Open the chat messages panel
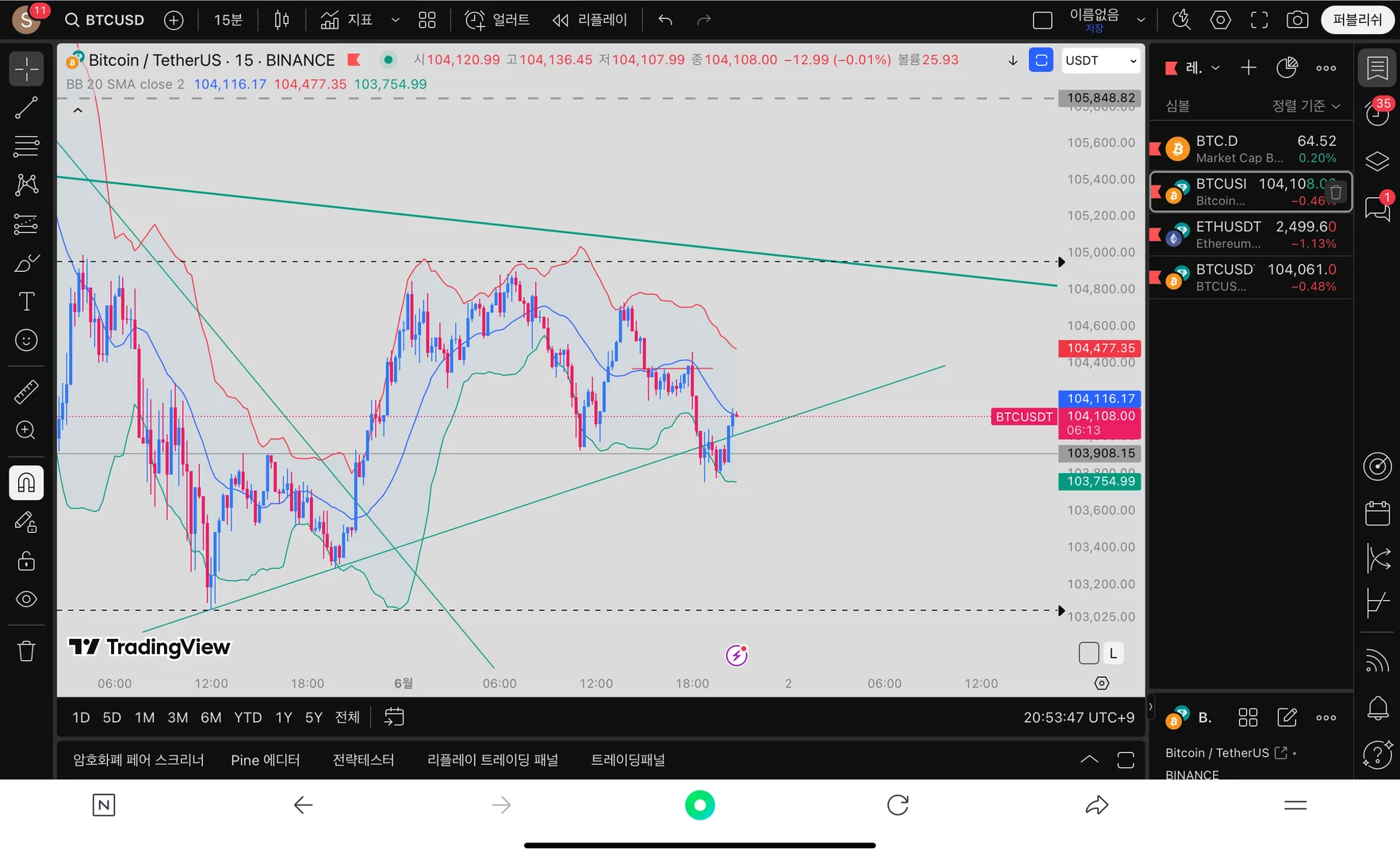Image resolution: width=1400 pixels, height=856 pixels. [x=1378, y=208]
